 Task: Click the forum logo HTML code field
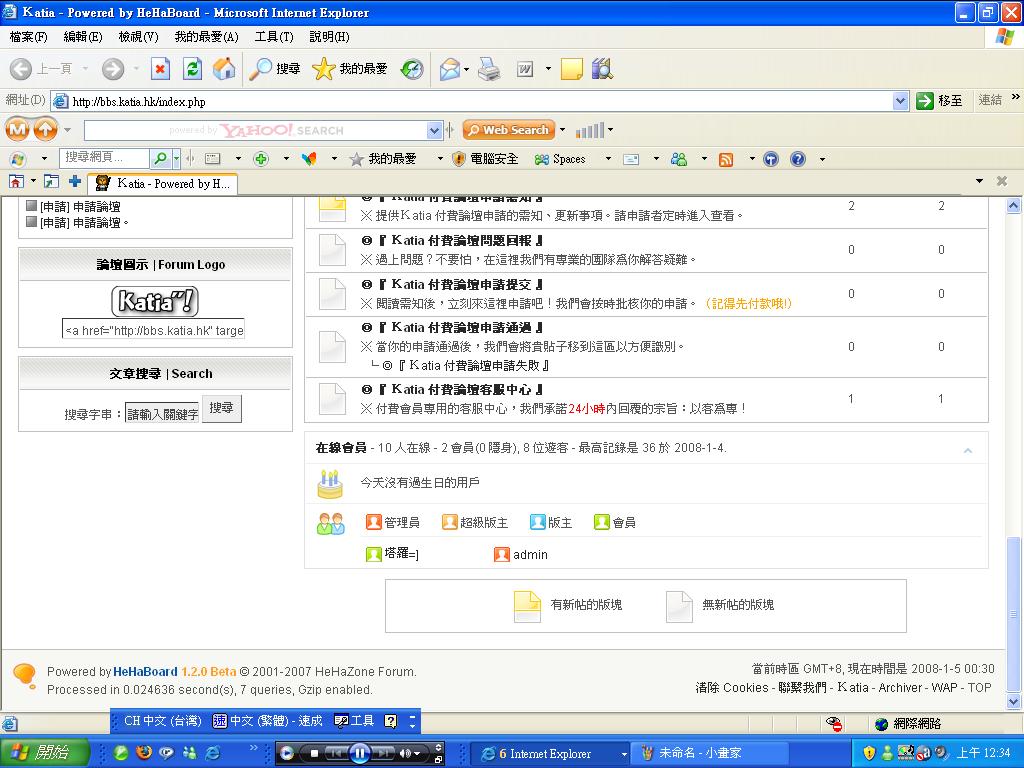coord(153,330)
